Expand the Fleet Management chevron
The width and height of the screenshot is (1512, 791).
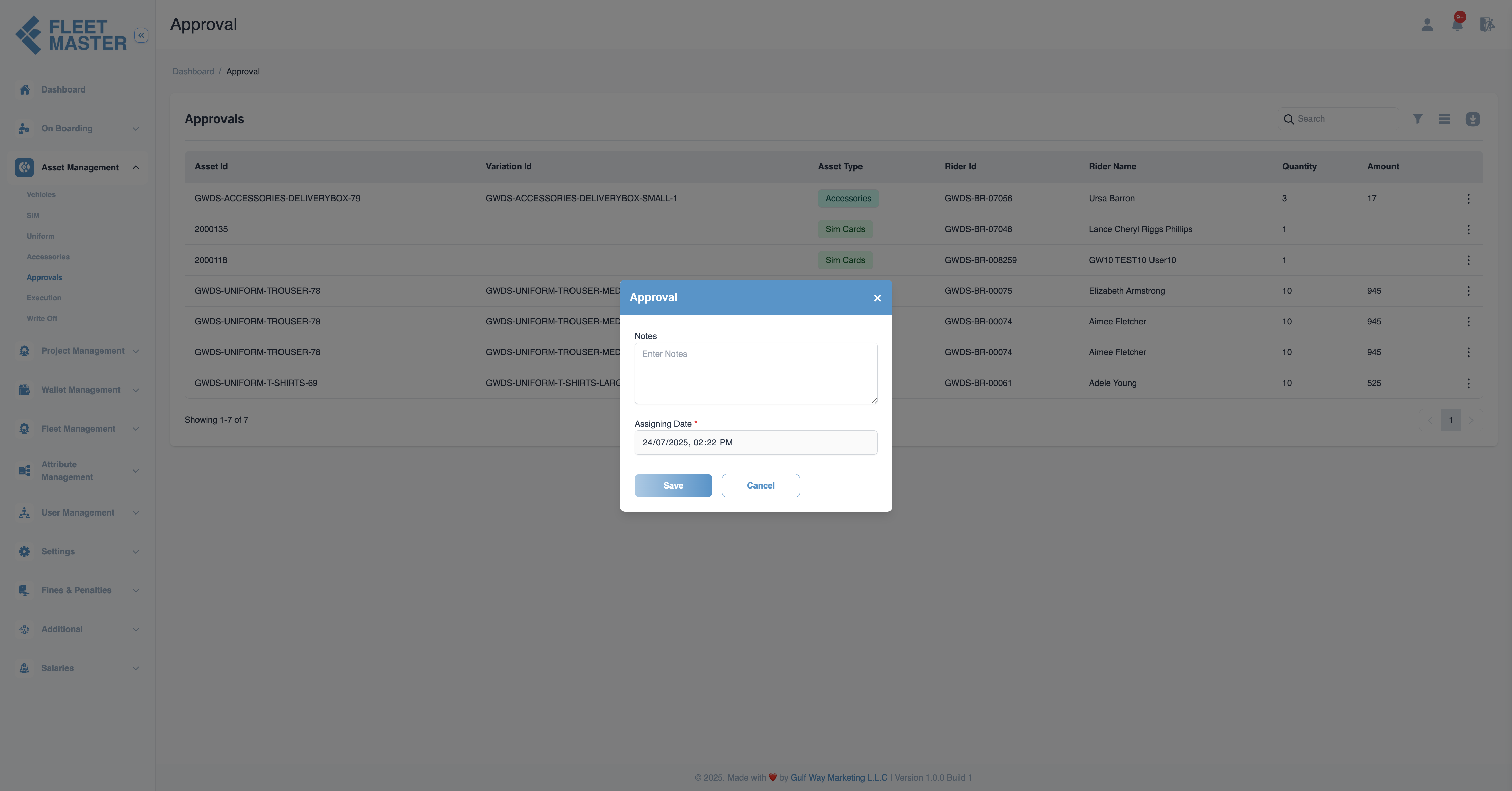[x=136, y=429]
